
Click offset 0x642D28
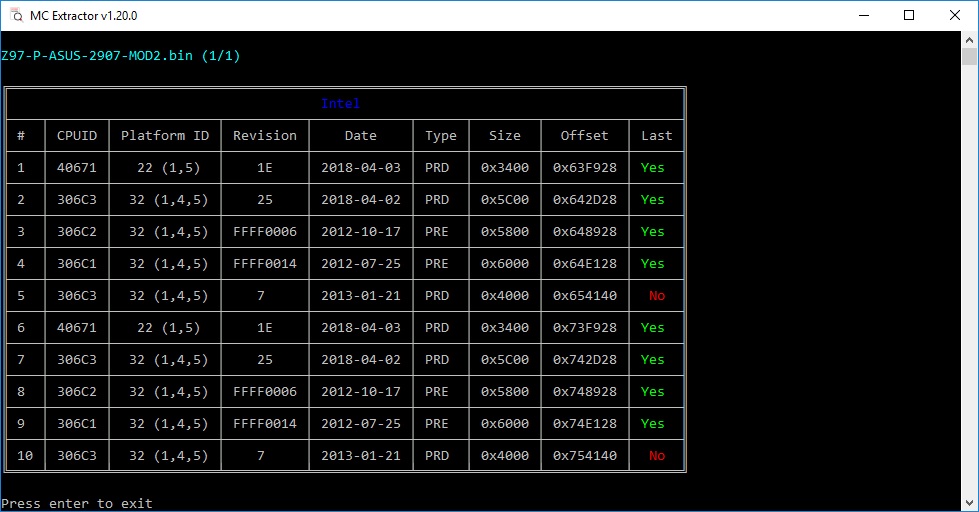pyautogui.click(x=584, y=200)
